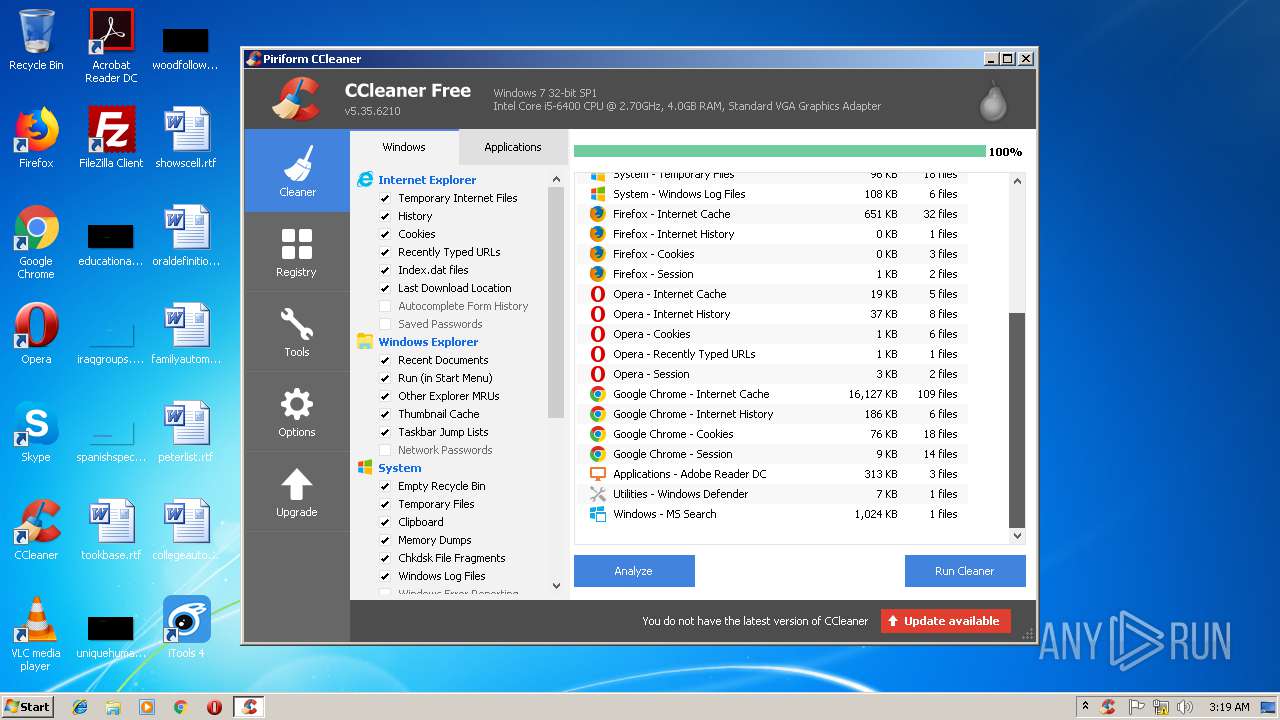This screenshot has height=720, width=1280.
Task: Enable Saved Passwords cleaning
Action: tap(385, 324)
